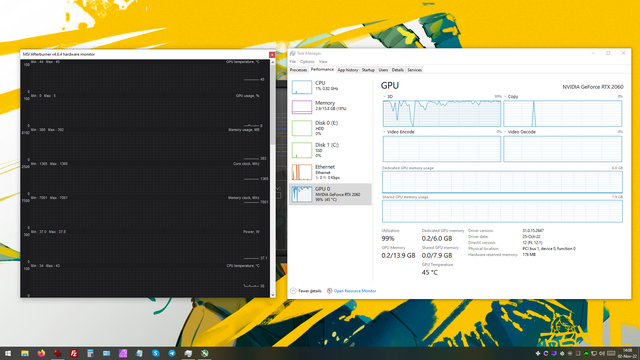The width and height of the screenshot is (640, 360).
Task: Click the Dedicated GPU memory usage graph
Action: [502, 182]
